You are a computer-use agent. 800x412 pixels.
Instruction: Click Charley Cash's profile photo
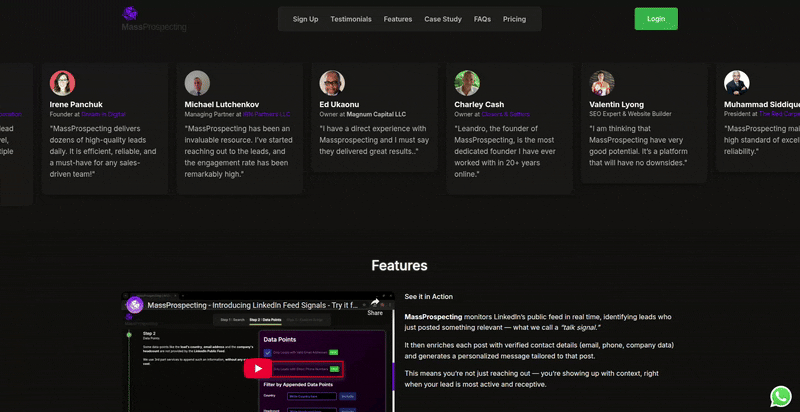coord(467,83)
